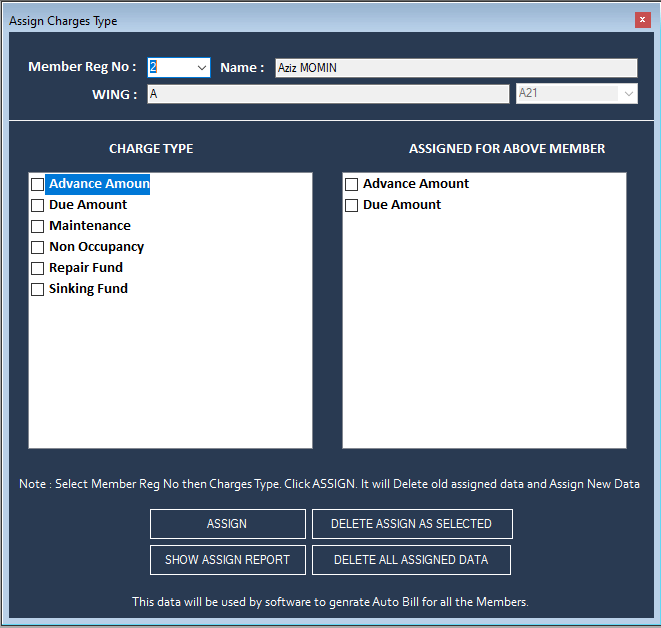Close the Assign Charges Type window
661x628 pixels.
[x=642, y=20]
